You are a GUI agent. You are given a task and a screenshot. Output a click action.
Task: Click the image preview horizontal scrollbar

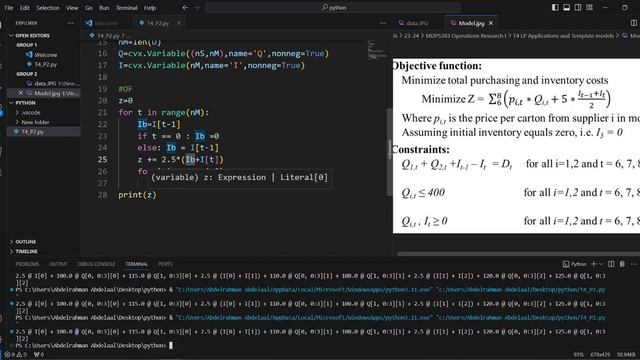tap(518, 254)
